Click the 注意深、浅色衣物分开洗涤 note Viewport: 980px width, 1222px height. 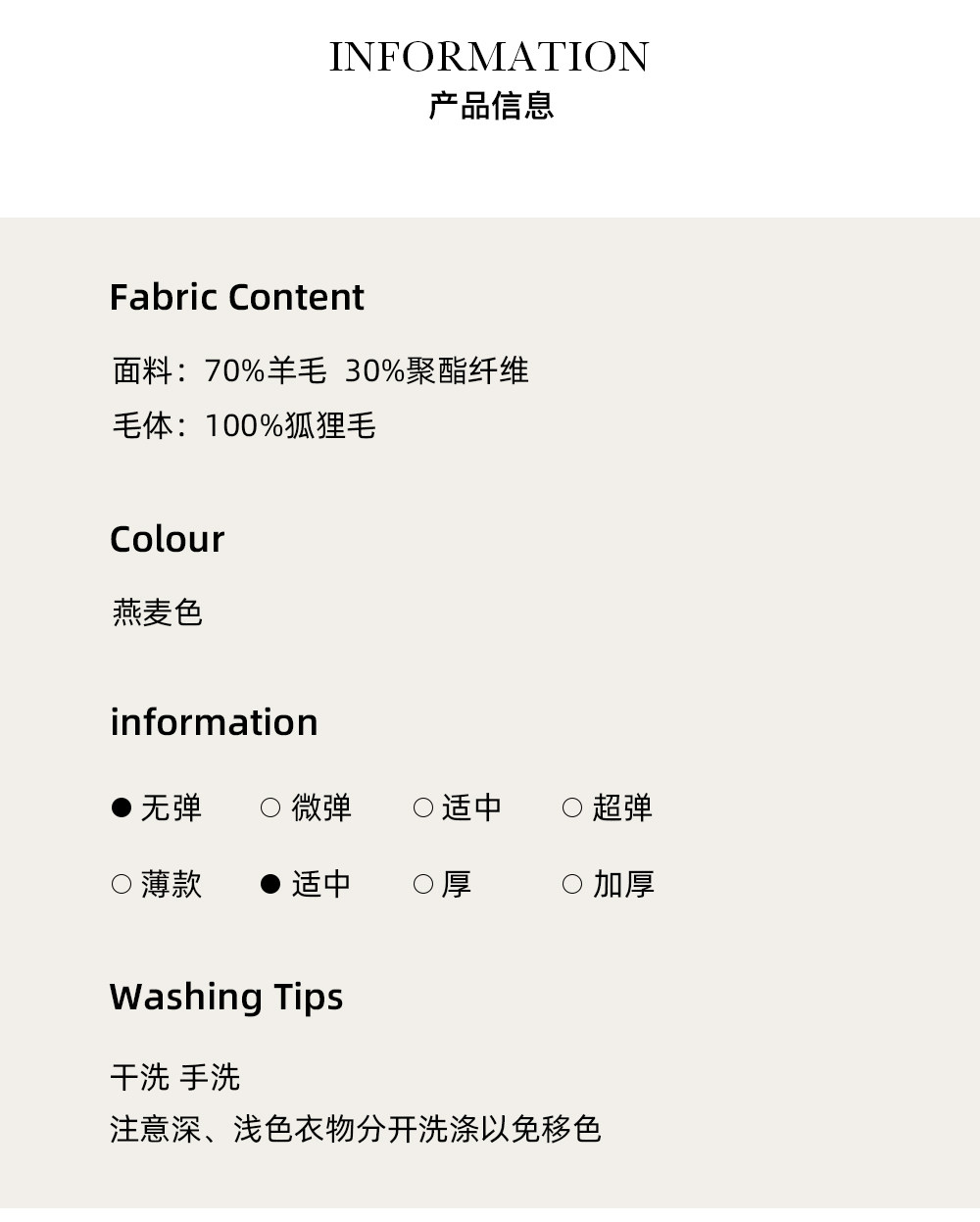pyautogui.click(x=355, y=1129)
